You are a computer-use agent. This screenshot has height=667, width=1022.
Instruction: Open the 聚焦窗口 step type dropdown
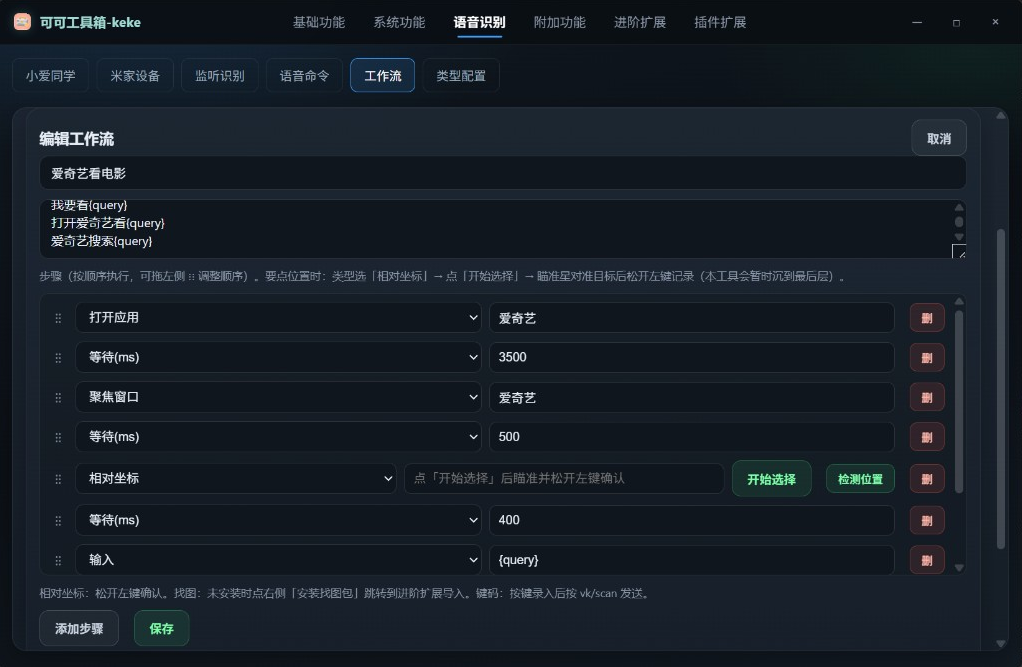[x=278, y=397]
